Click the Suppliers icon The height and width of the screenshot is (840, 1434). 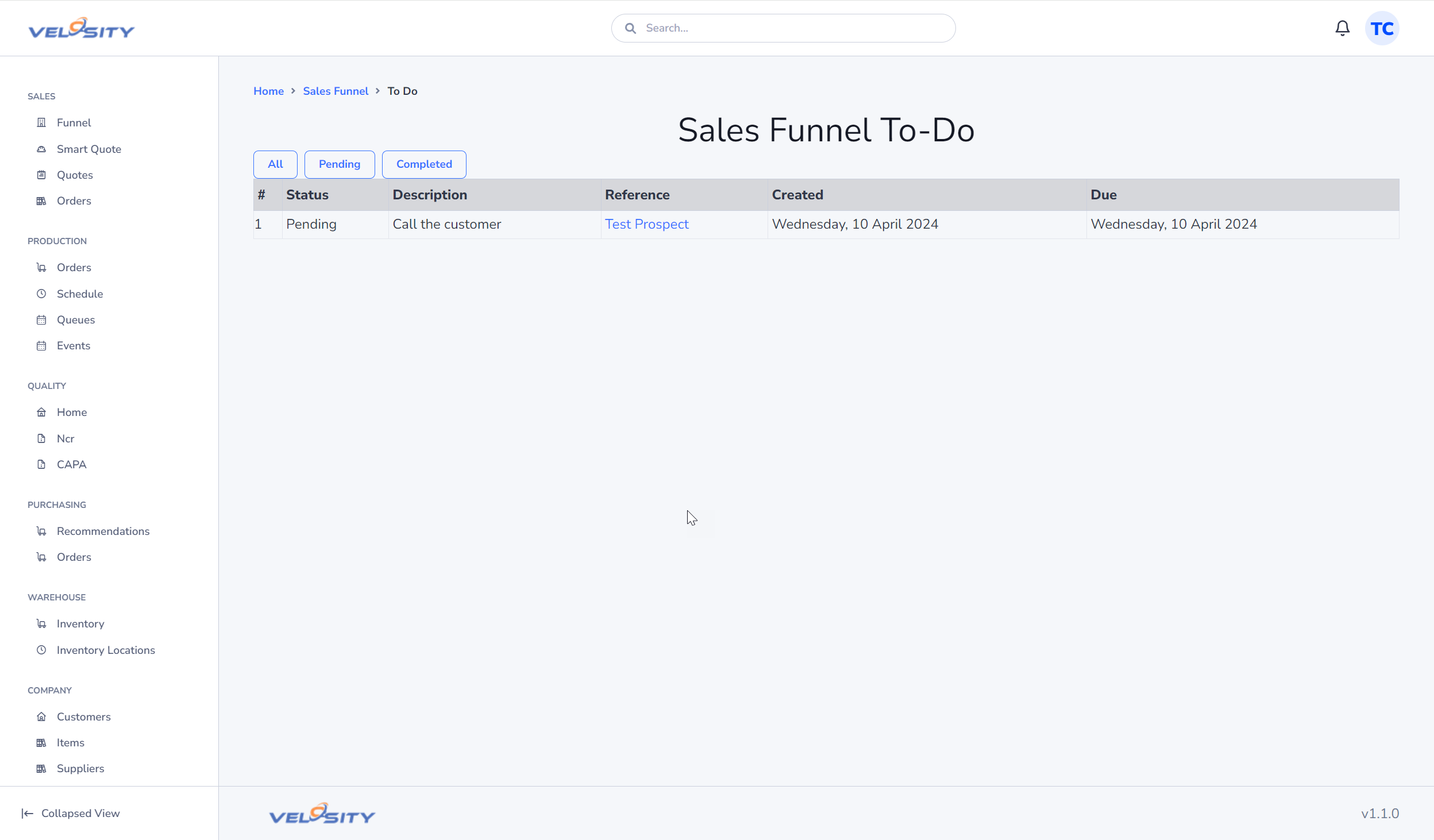(x=41, y=768)
